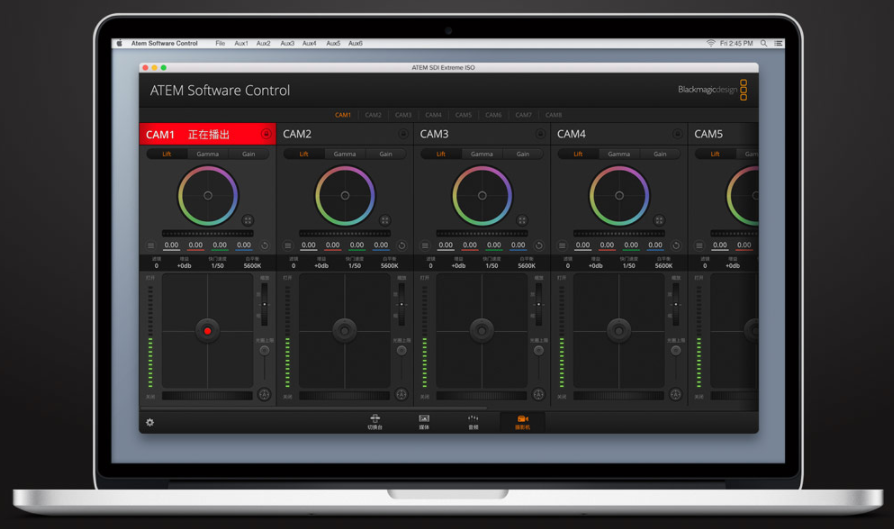Click CAM3 auto focus A button
Screen dimensions: 894x529
coord(538,394)
